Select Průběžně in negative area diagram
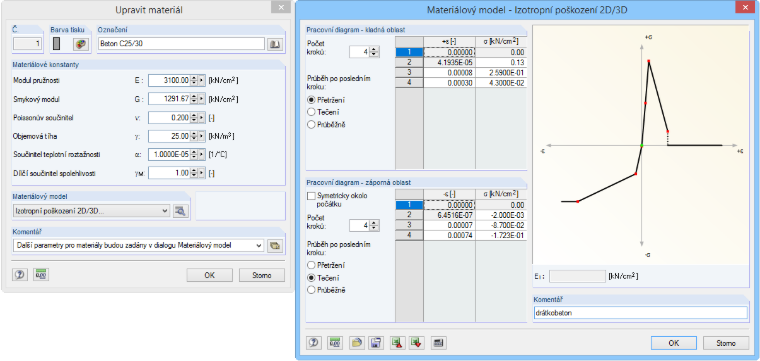This screenshot has height=361, width=760. [x=311, y=290]
